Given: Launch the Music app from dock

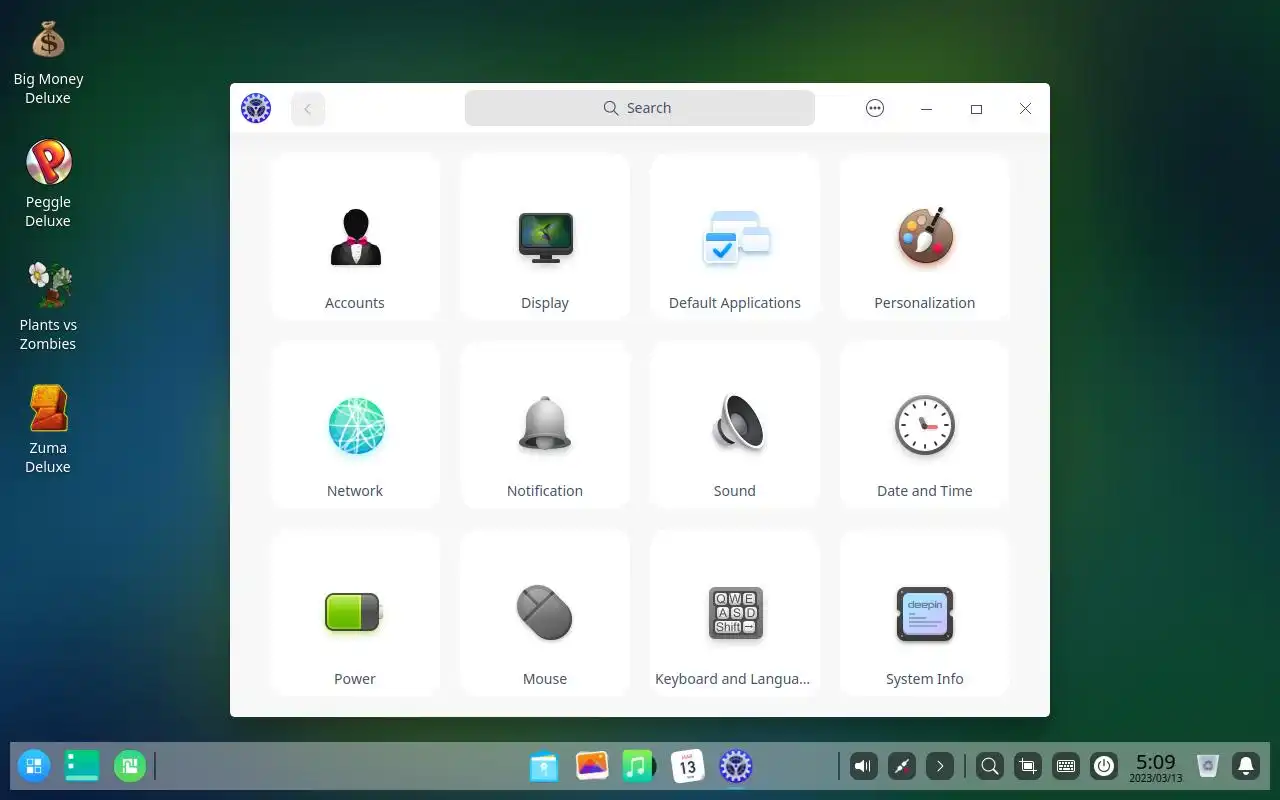Looking at the screenshot, I should click(x=639, y=767).
